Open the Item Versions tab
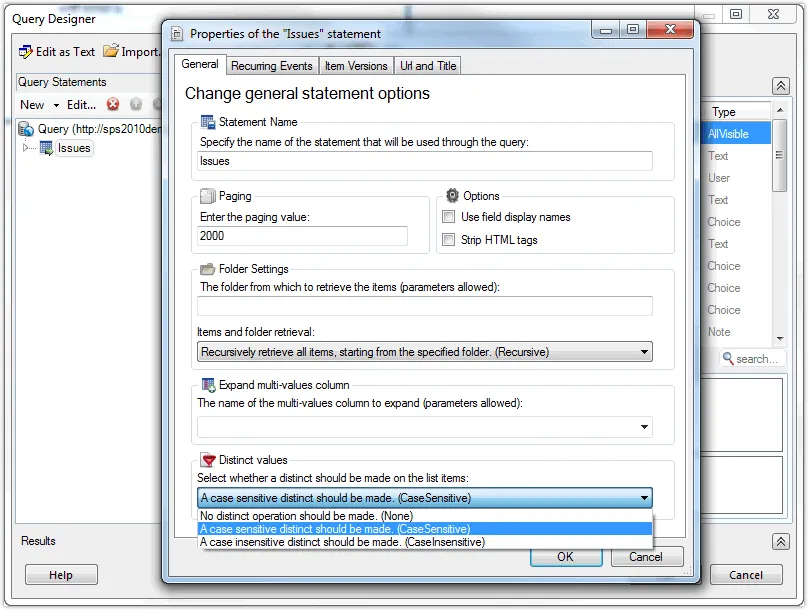808x610 pixels. coord(355,66)
